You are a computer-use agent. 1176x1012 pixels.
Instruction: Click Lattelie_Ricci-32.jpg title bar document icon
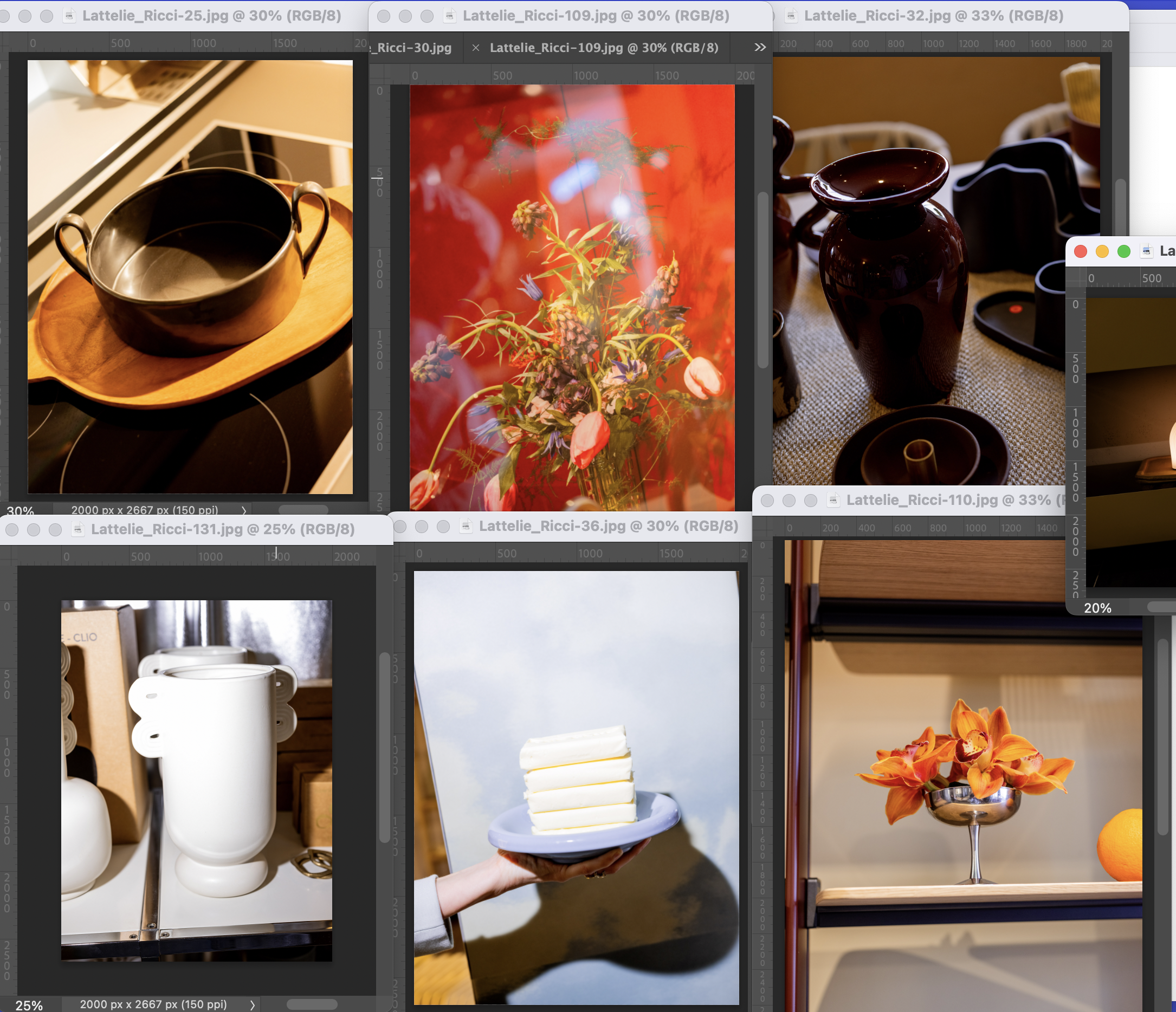pyautogui.click(x=791, y=16)
